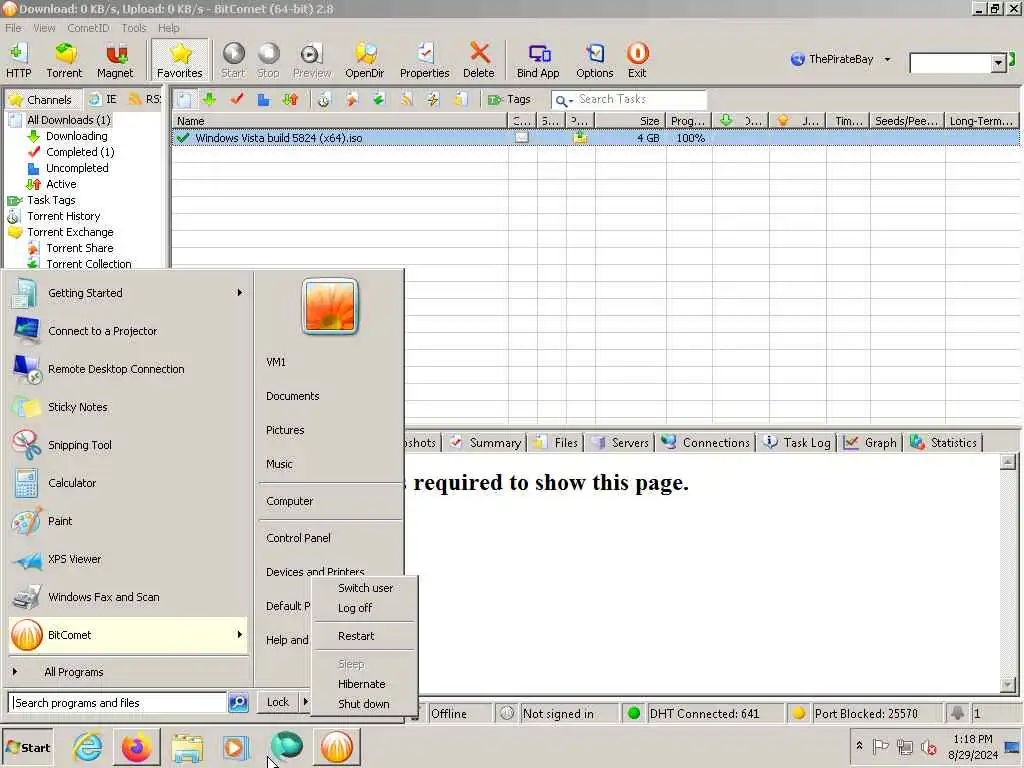Click the arrow next to the Lock button
Screen dimensions: 1024x768
pos(305,702)
